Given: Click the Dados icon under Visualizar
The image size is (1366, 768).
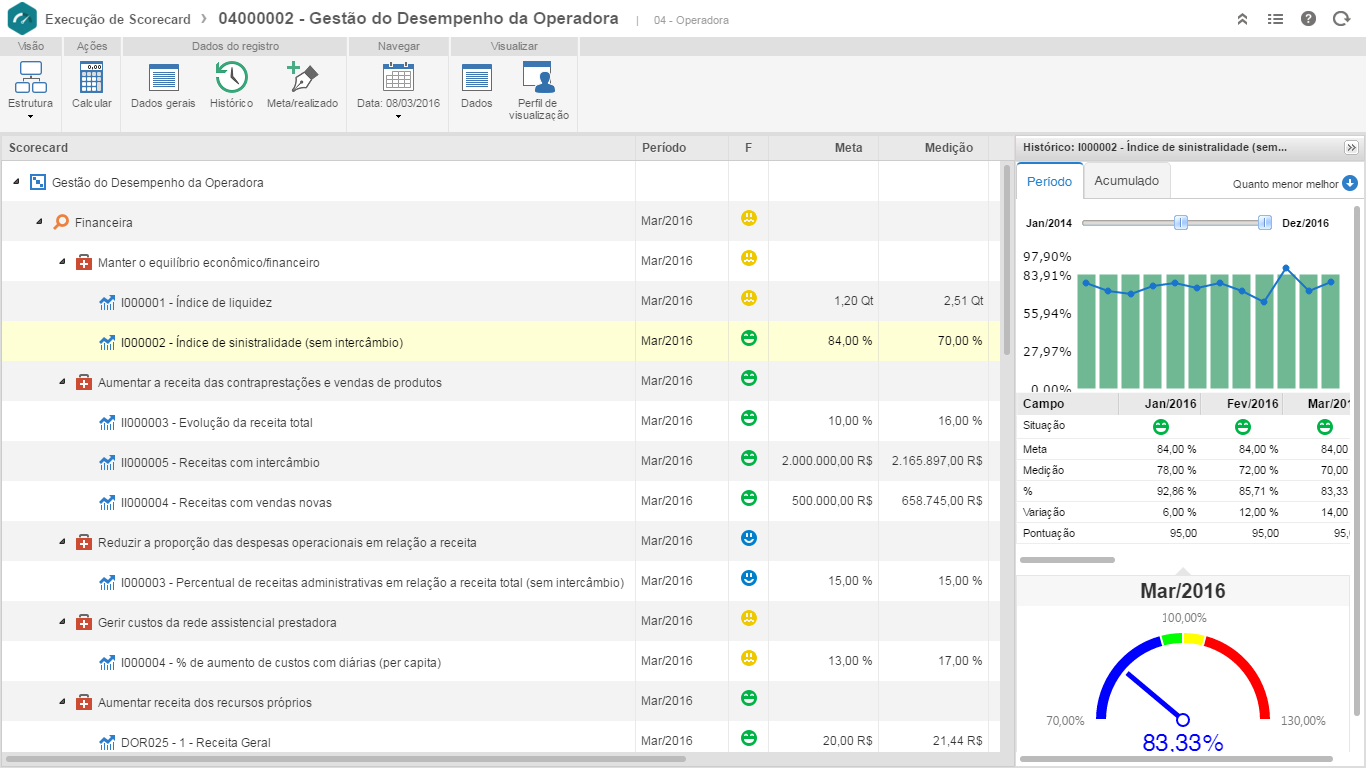Looking at the screenshot, I should point(476,79).
